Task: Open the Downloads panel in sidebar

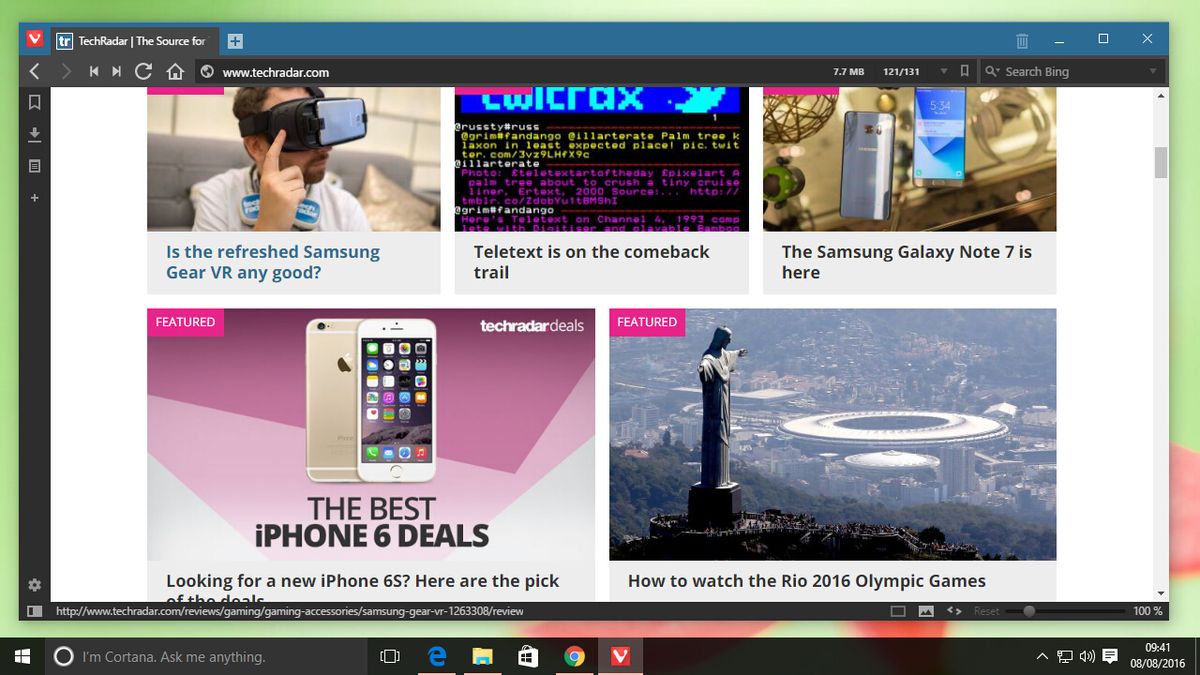Action: click(x=34, y=134)
